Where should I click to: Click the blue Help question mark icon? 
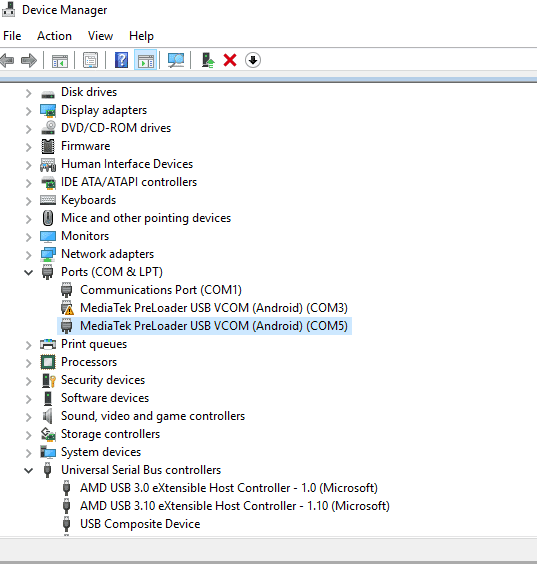tap(121, 60)
